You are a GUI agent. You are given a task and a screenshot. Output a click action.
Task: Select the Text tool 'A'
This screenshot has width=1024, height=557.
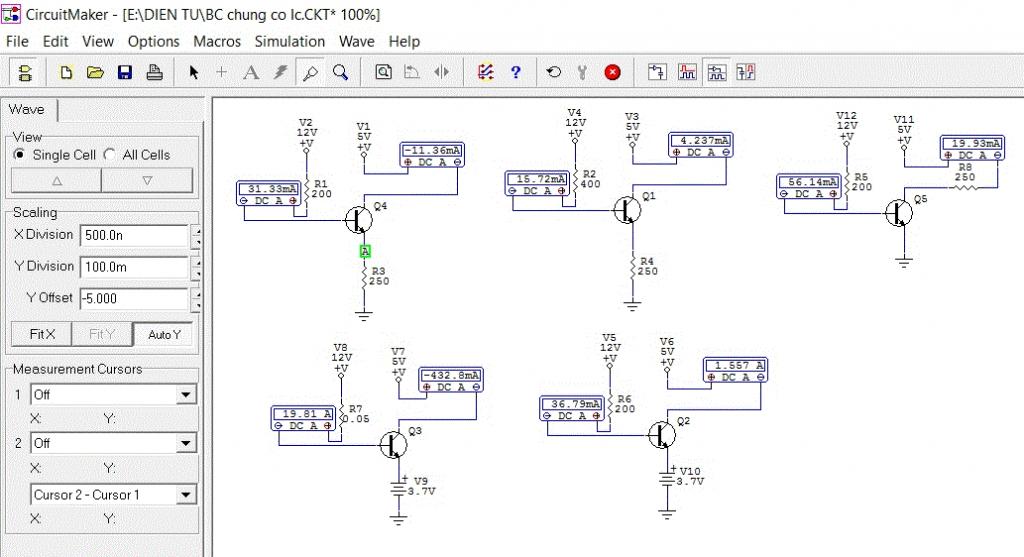(x=251, y=72)
